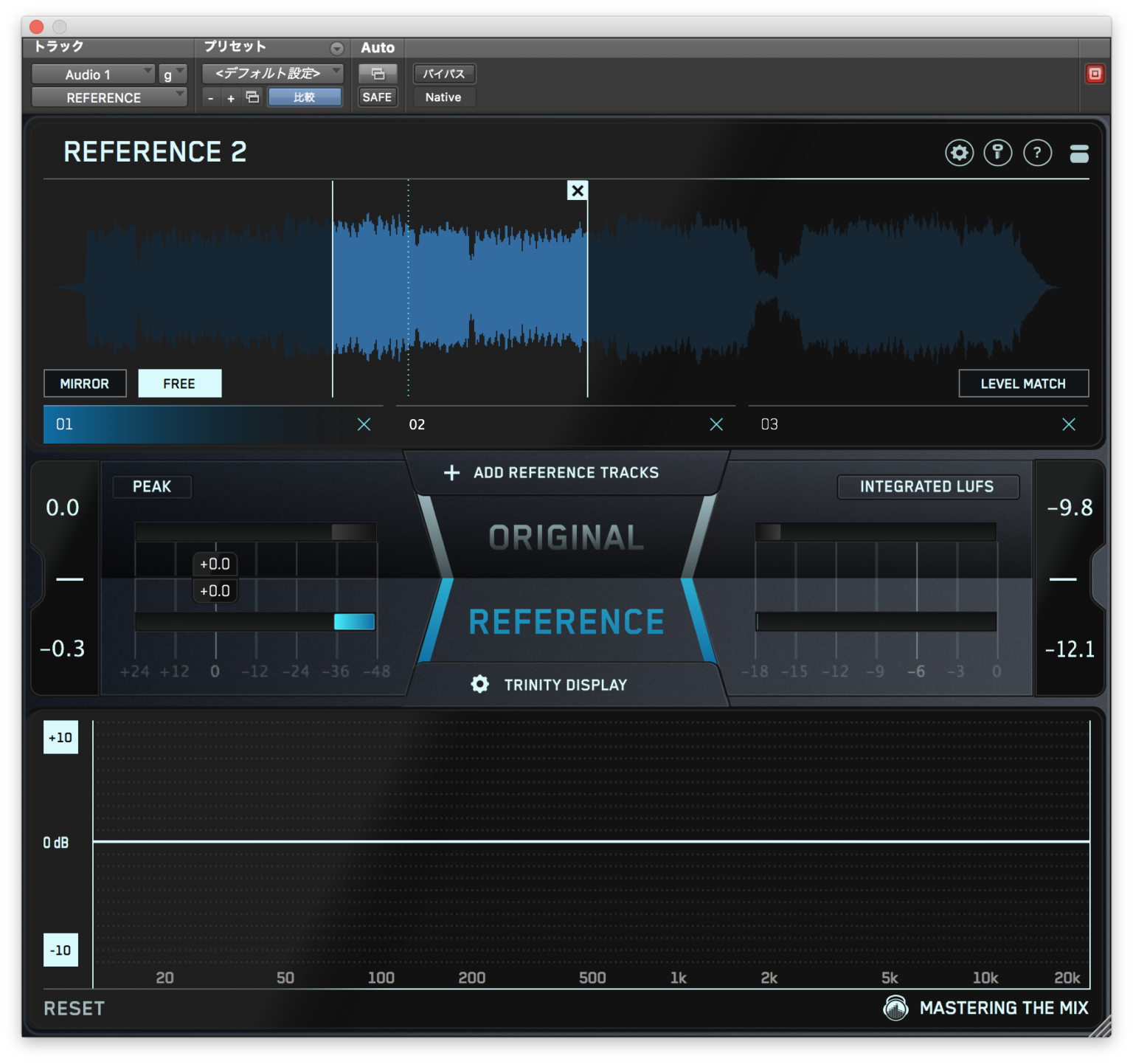
Task: Click the key license activation icon
Action: pos(998,153)
